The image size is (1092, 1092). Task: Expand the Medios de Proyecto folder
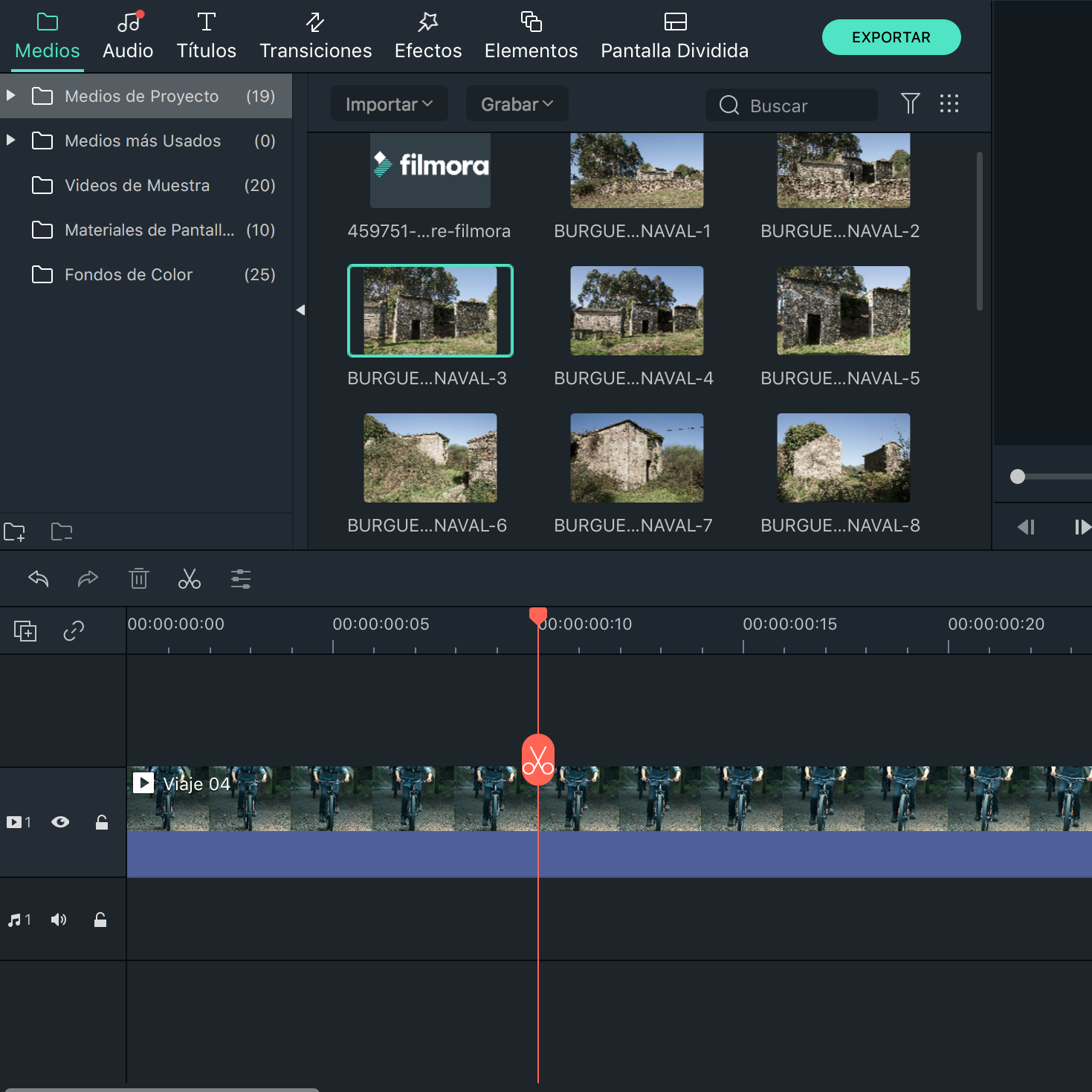pos(11,96)
